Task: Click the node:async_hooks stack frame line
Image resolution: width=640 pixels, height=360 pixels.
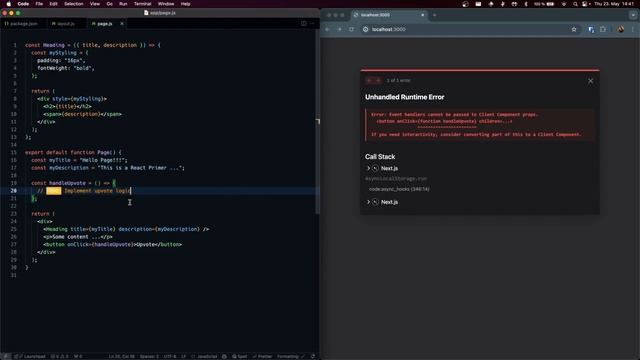Action: (399, 189)
